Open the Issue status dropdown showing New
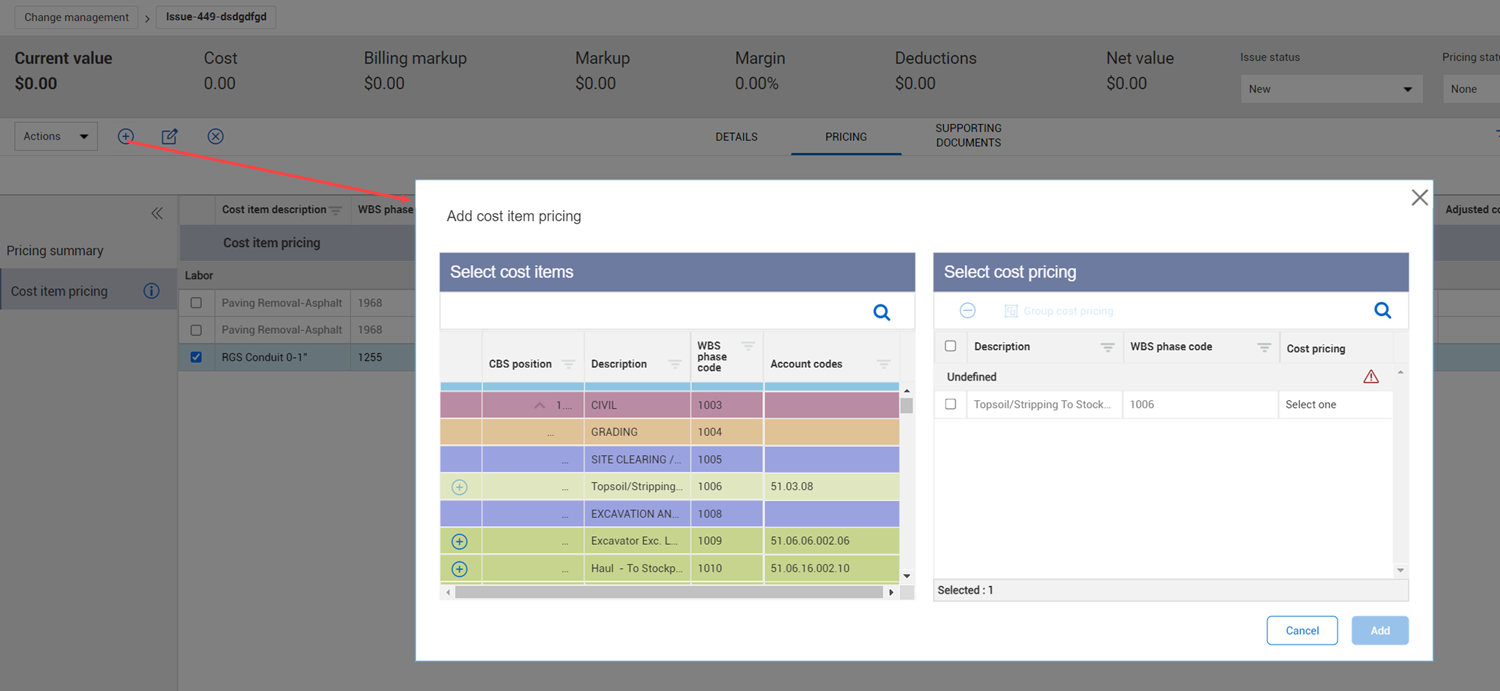Viewport: 1500px width, 691px height. [1329, 89]
